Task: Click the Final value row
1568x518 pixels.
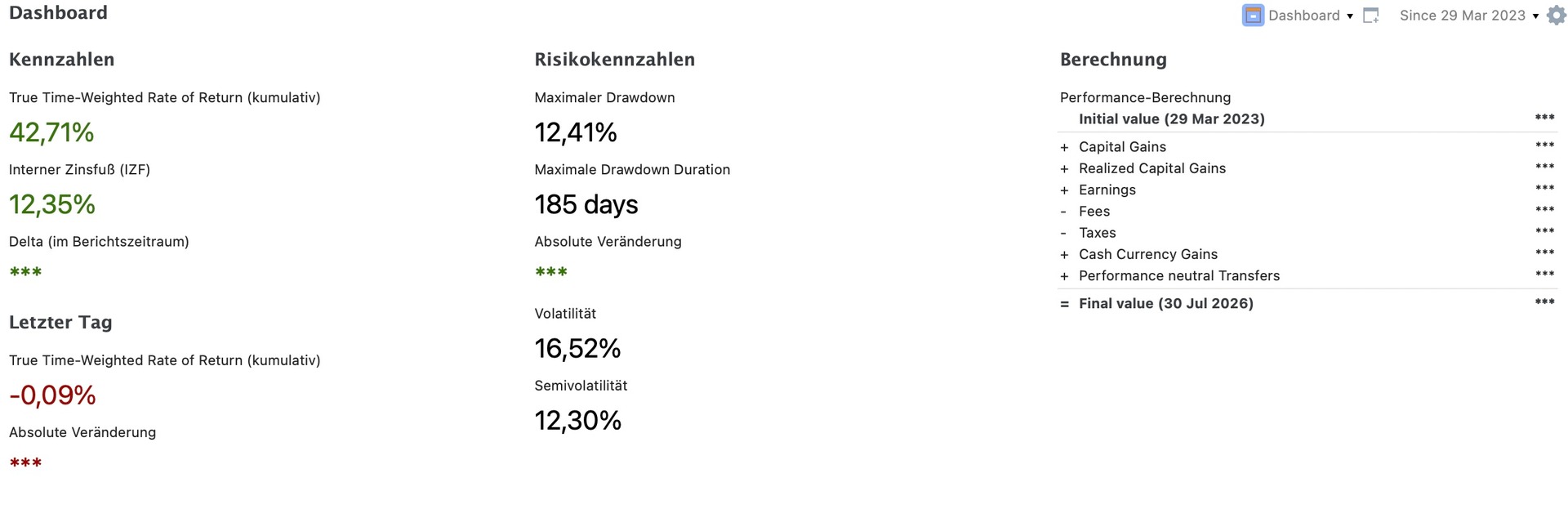Action: tap(1307, 303)
